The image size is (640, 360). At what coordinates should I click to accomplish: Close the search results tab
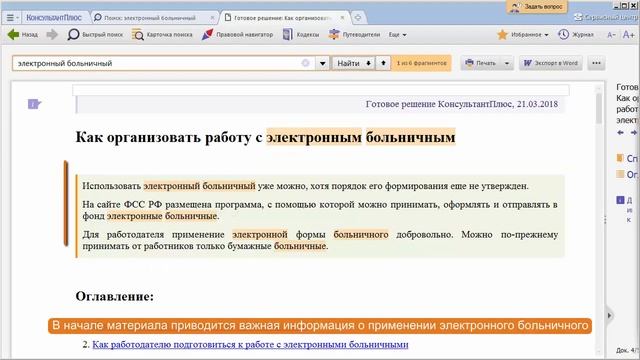[212, 18]
